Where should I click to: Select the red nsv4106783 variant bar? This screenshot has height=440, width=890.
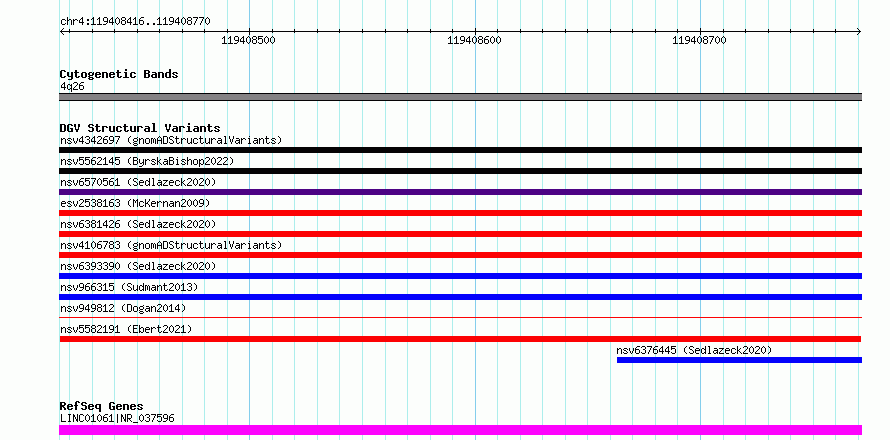tap(460, 255)
